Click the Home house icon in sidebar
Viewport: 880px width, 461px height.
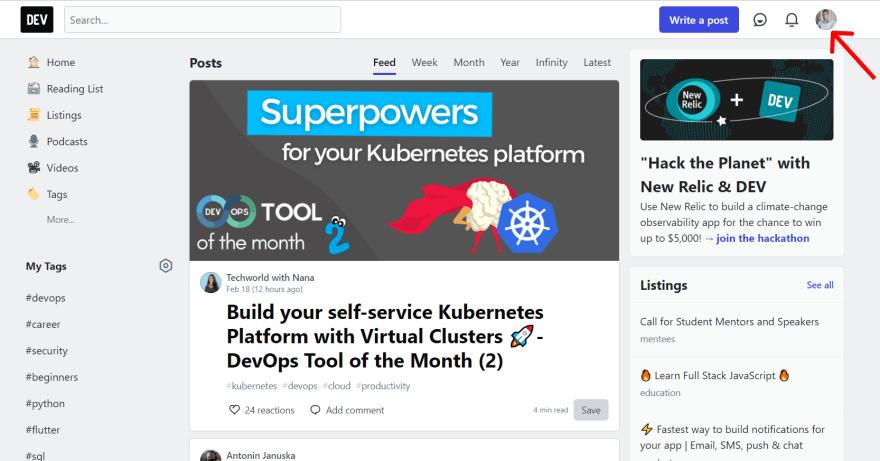[x=34, y=62]
